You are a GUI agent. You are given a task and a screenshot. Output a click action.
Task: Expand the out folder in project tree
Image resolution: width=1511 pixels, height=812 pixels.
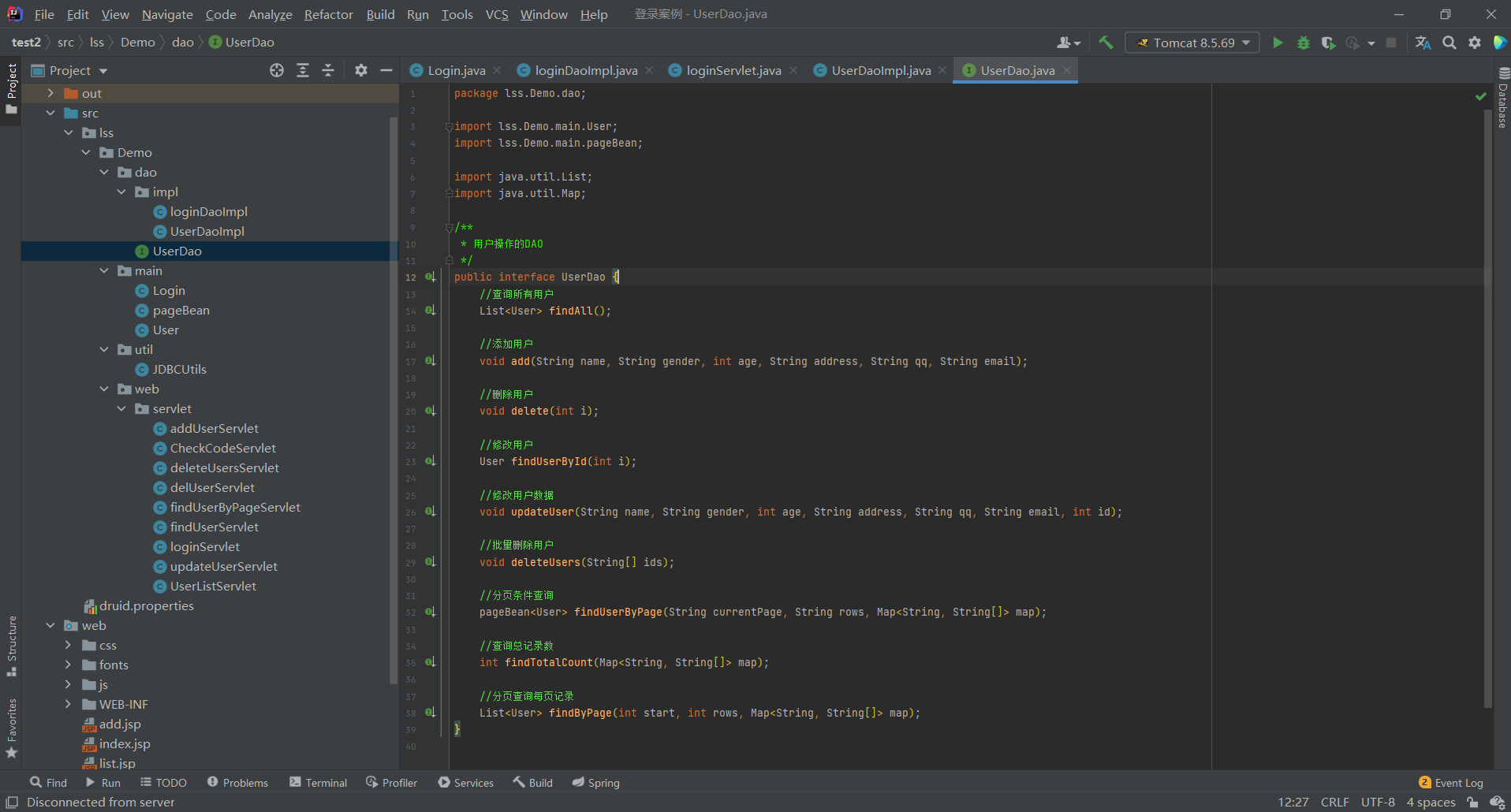(x=50, y=93)
